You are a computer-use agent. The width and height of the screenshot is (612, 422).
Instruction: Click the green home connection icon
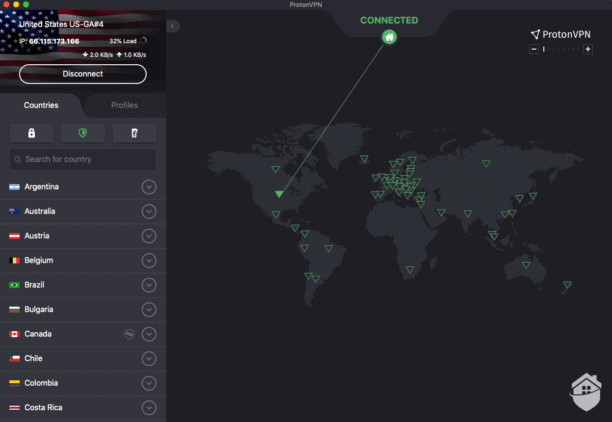[389, 37]
